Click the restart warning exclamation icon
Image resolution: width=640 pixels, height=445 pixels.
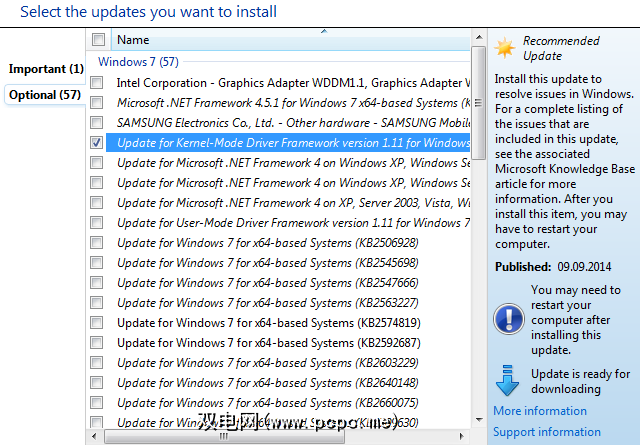coord(509,319)
